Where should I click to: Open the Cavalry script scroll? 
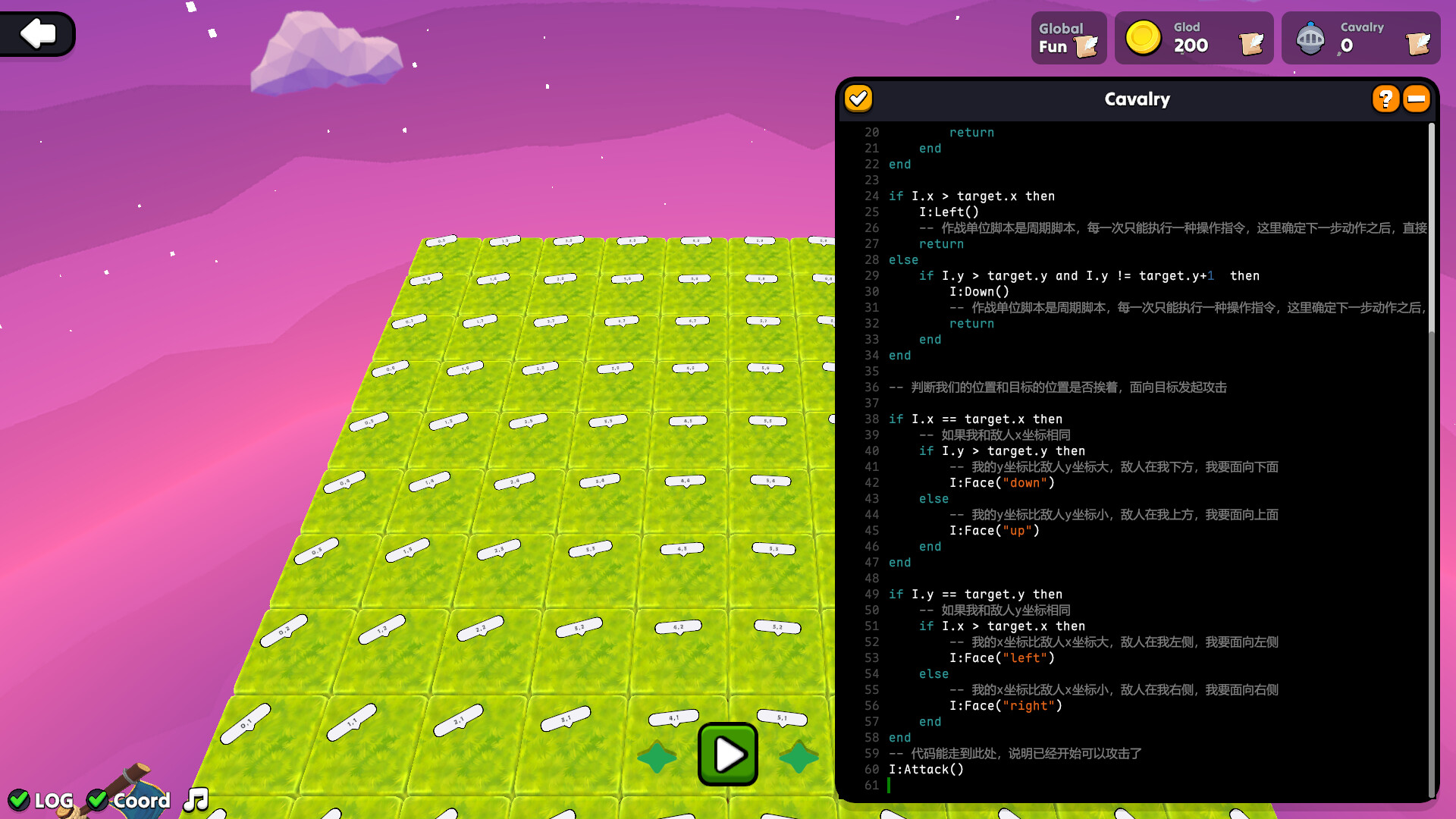tap(1419, 44)
